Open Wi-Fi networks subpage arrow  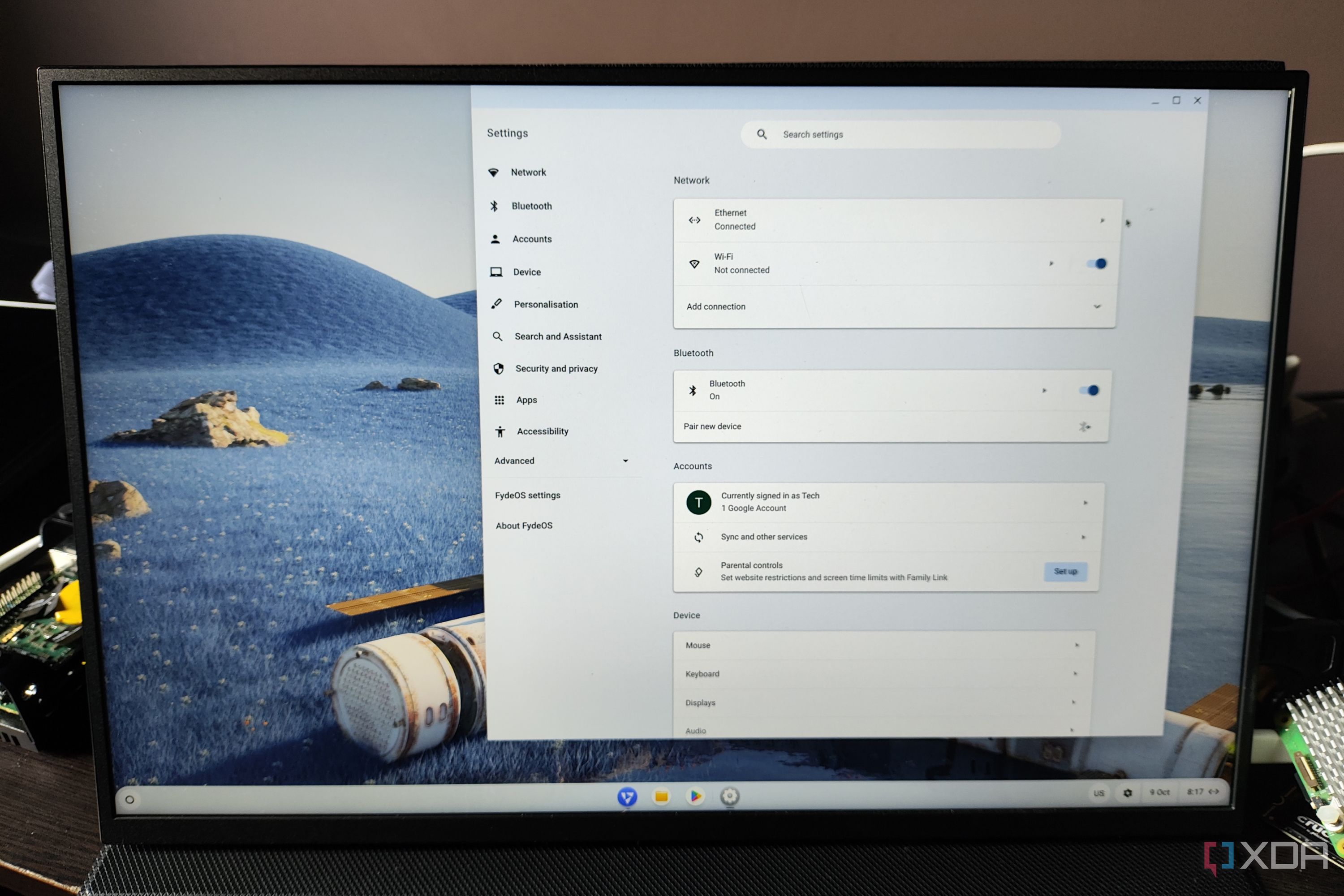[x=1051, y=263]
